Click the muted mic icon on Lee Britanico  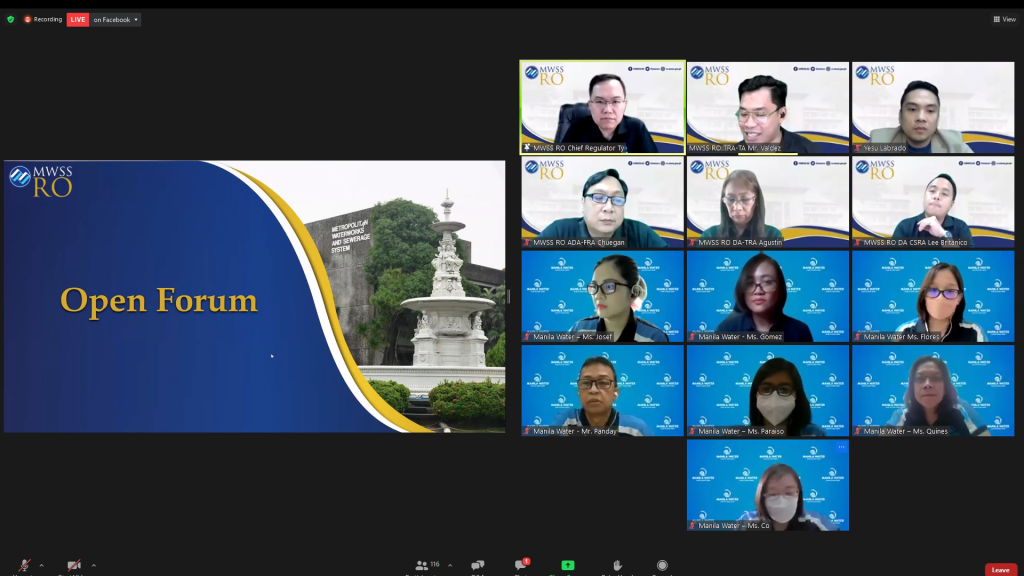coord(858,242)
